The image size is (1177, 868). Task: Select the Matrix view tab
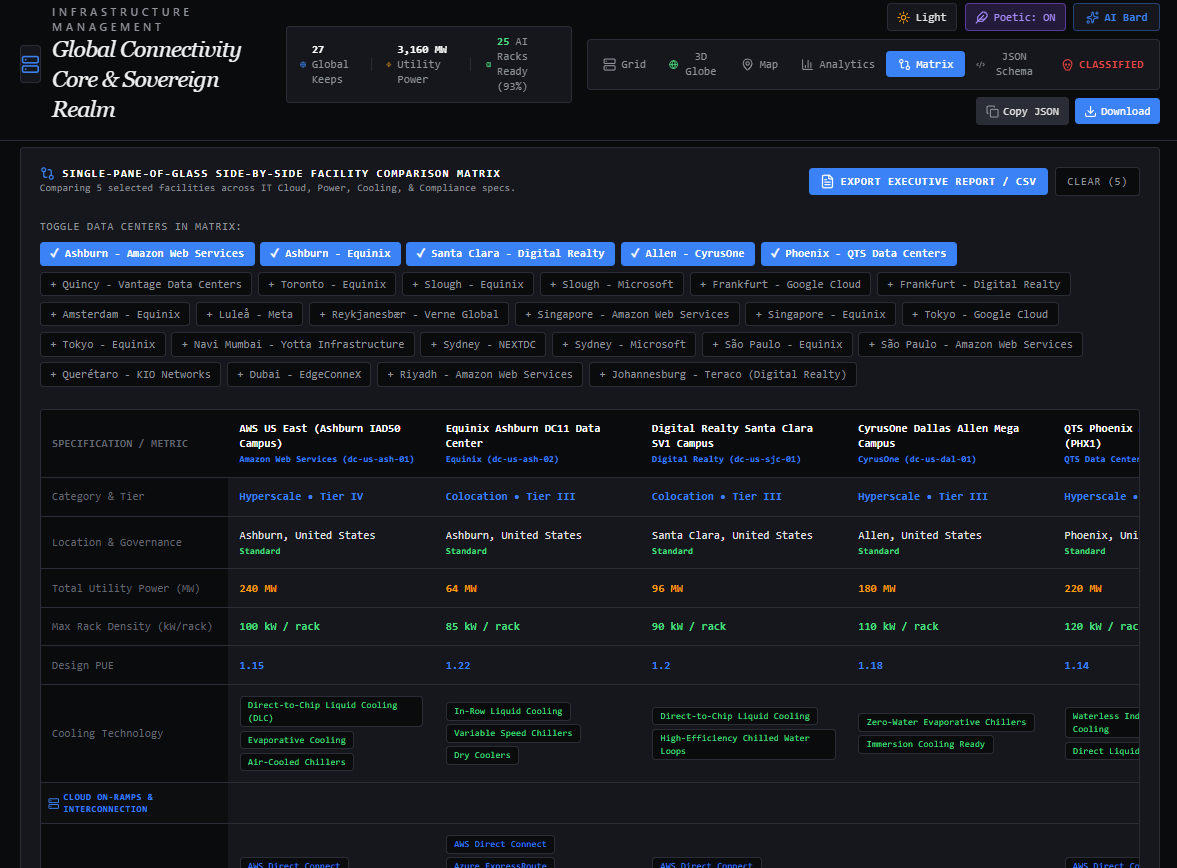click(926, 65)
